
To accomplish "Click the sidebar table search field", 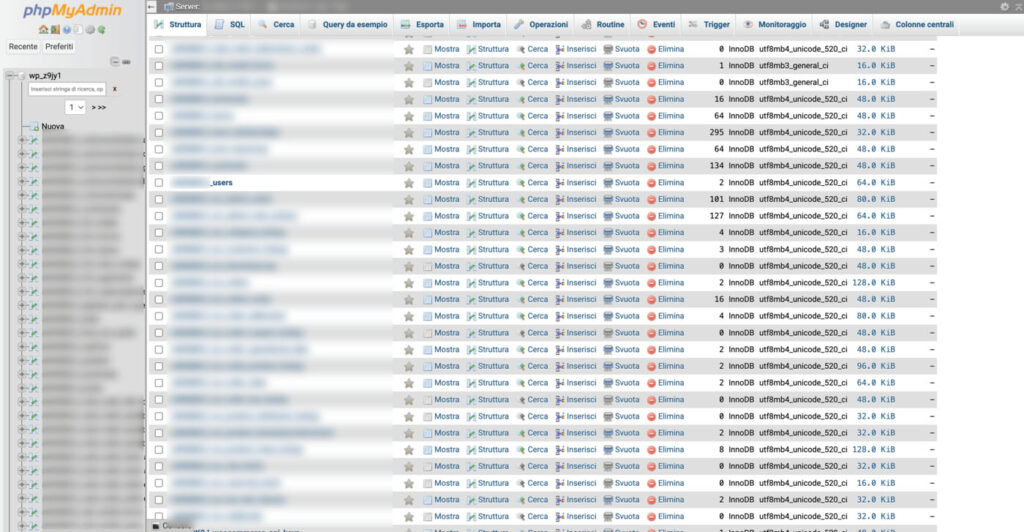I will pyautogui.click(x=67, y=89).
